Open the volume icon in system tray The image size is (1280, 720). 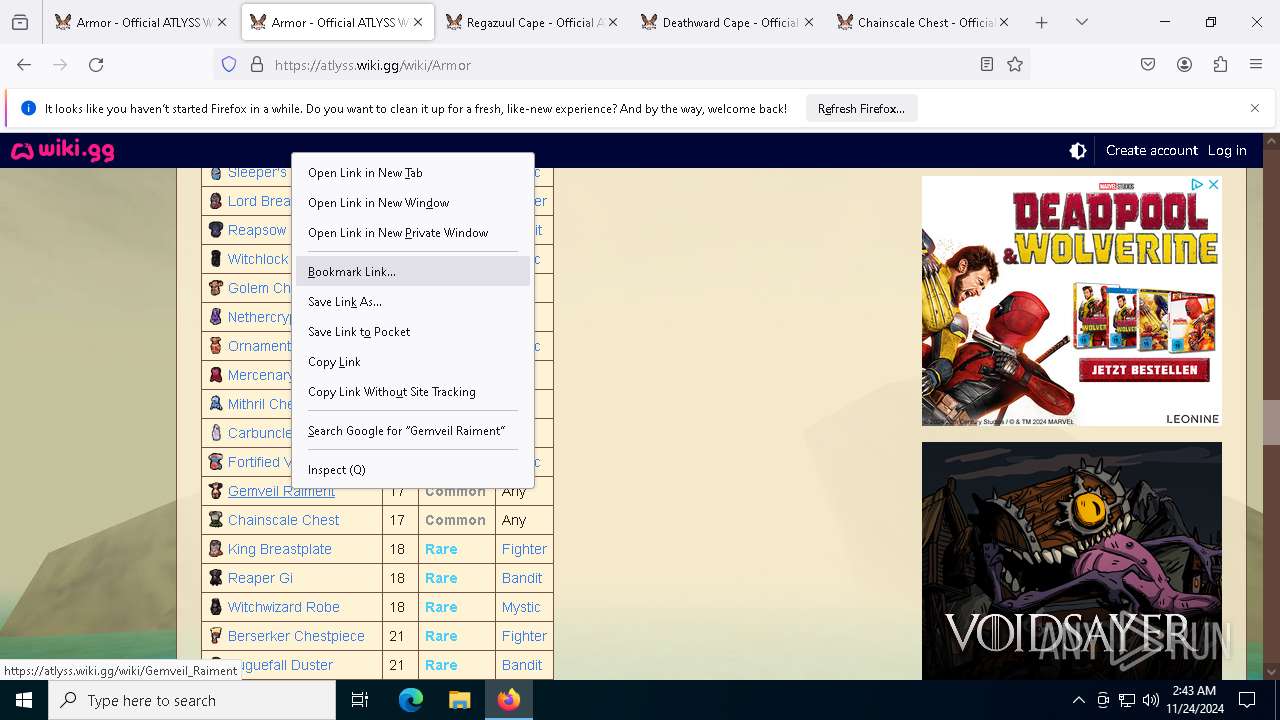click(1151, 700)
